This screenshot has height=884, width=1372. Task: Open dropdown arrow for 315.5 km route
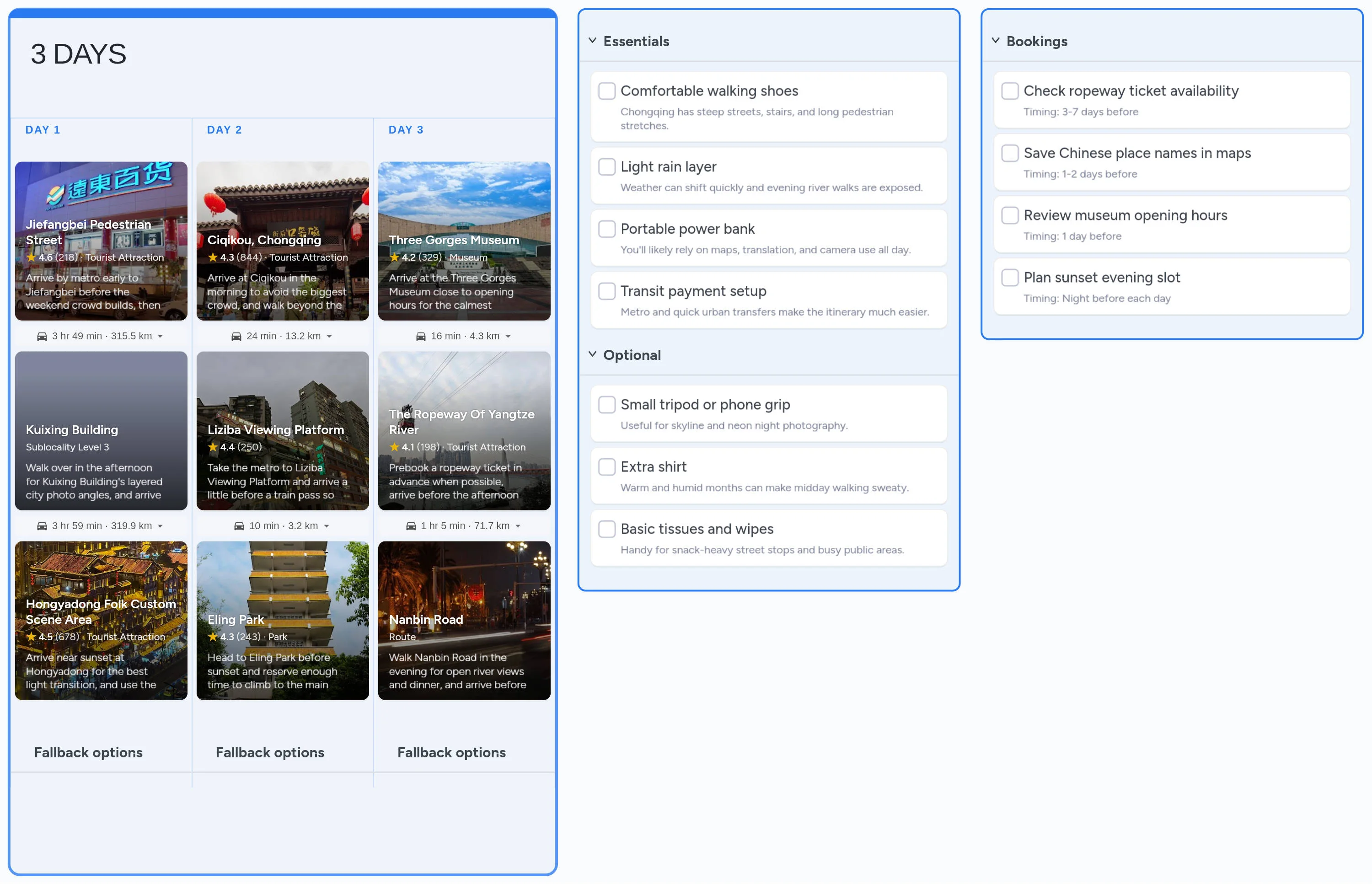click(160, 337)
